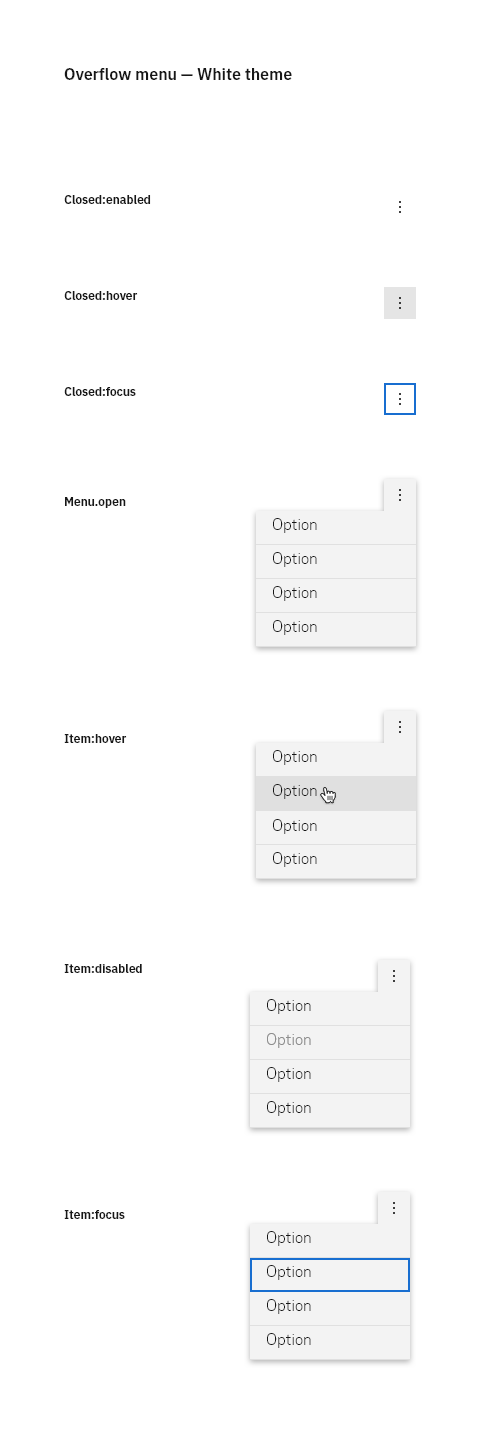Select first Option in the Item:hover menu
The height and width of the screenshot is (1451, 495).
[336, 759]
